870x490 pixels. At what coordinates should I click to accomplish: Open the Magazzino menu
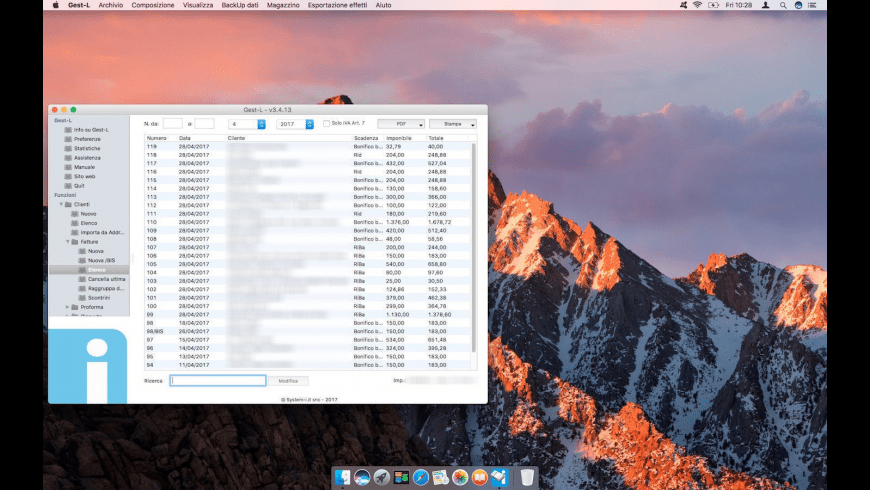(283, 5)
